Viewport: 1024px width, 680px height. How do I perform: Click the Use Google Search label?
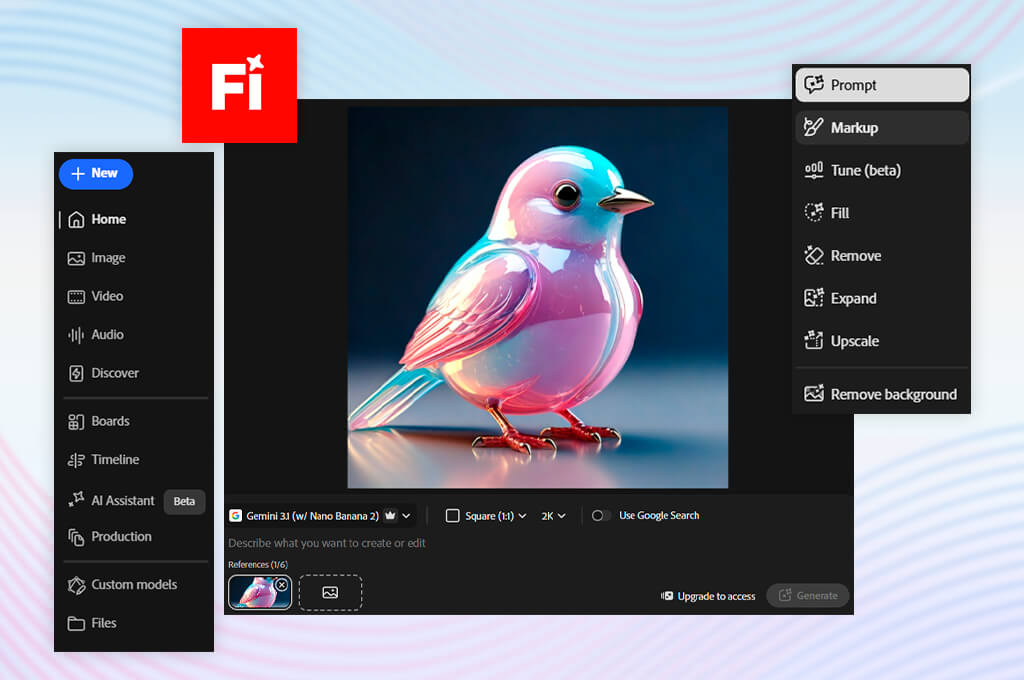point(659,515)
